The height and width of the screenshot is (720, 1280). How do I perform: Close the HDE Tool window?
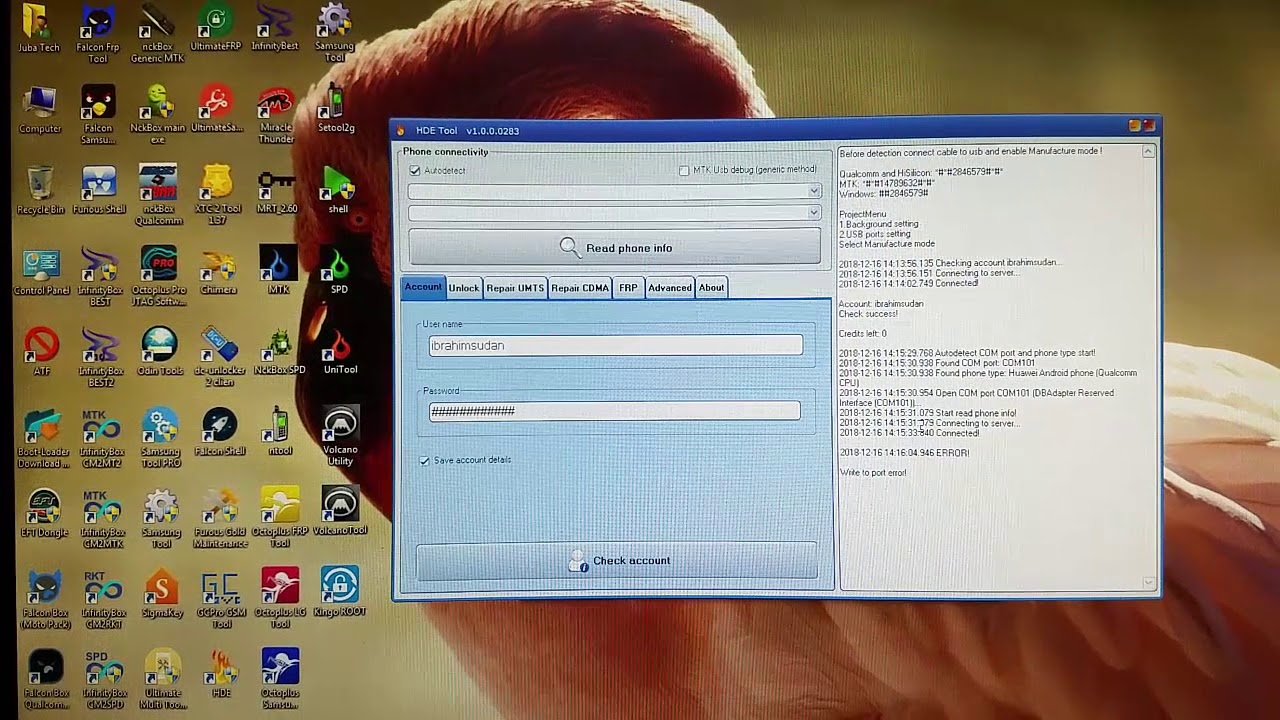coord(1149,126)
